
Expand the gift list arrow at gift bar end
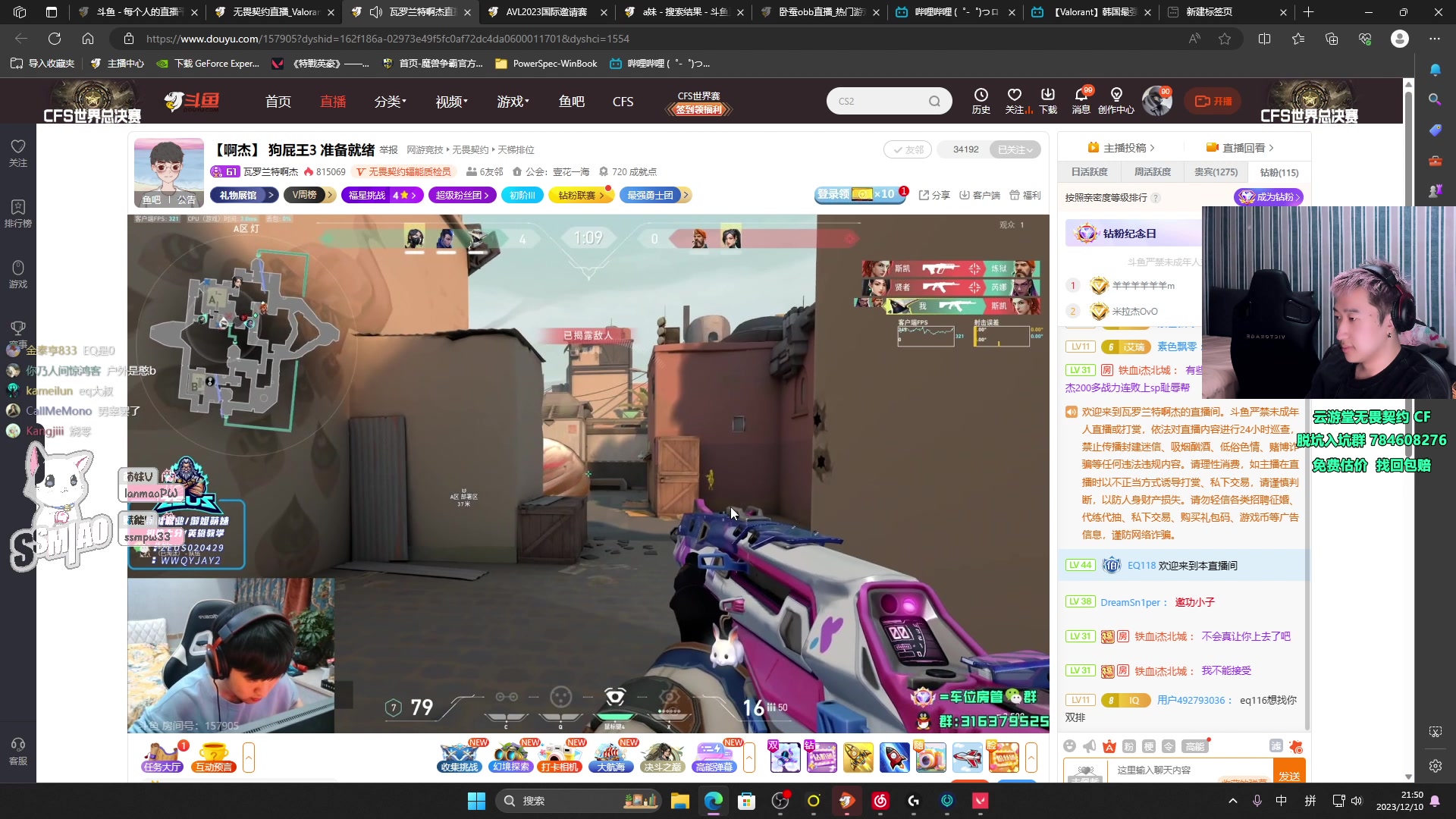[1031, 757]
